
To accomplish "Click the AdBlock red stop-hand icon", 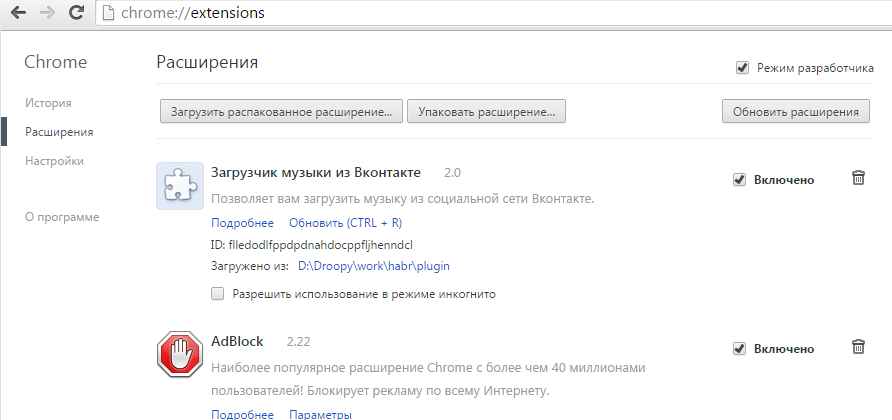I will tap(180, 354).
